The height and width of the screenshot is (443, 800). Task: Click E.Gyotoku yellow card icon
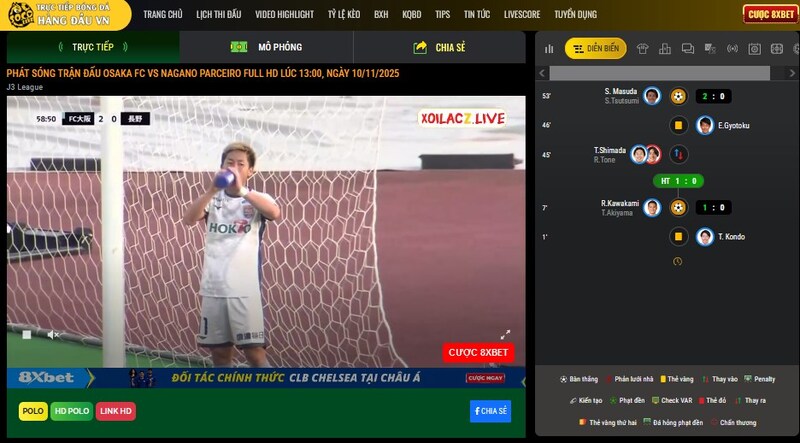tap(678, 125)
